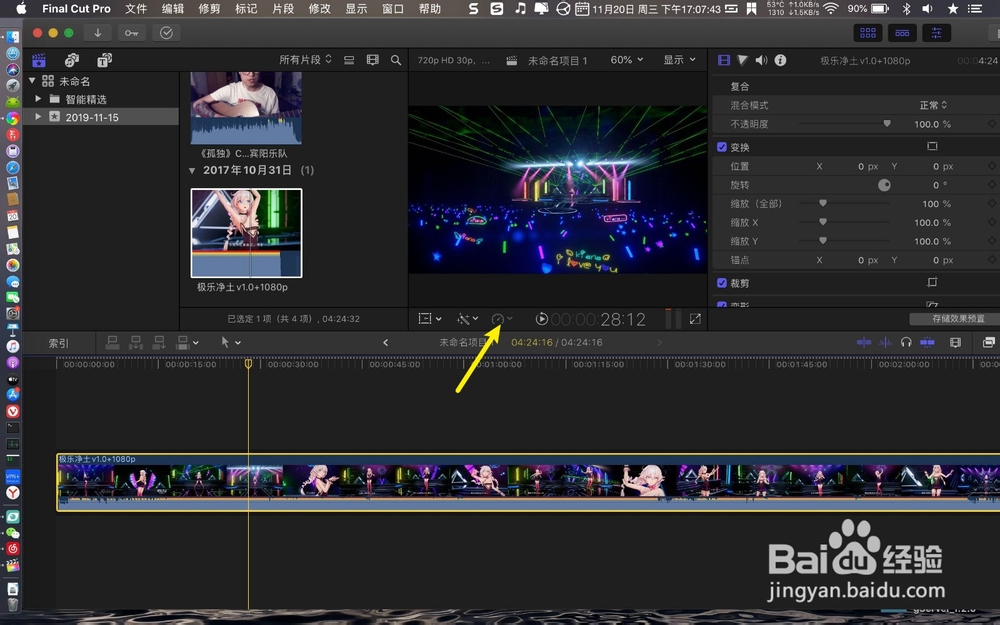The height and width of the screenshot is (625, 1000).
Task: Open timeline clip appearance filmstrip button
Action: pyautogui.click(x=955, y=342)
